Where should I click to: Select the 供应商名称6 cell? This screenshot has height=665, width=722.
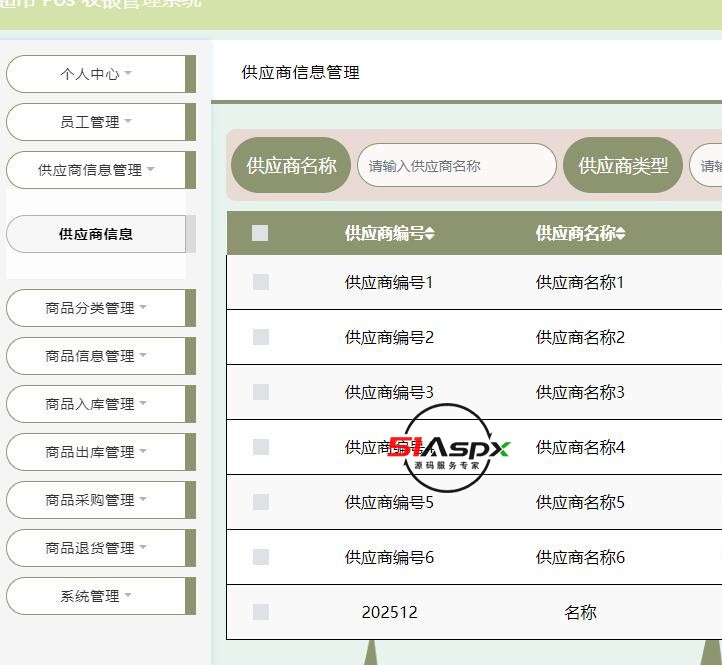pos(580,557)
